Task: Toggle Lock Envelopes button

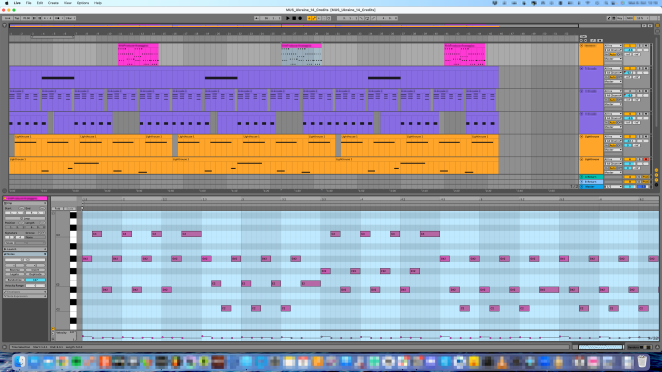Action: pos(600,40)
